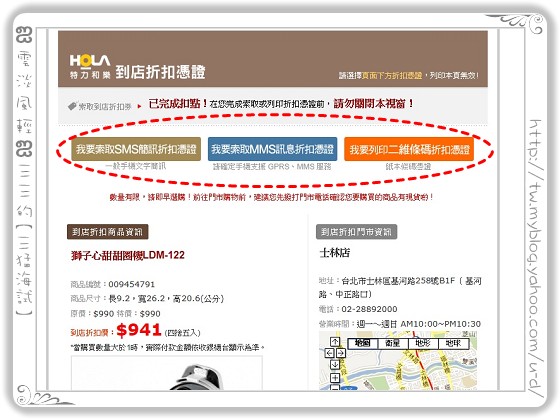
Task: Pan the map left with the arrow
Action: pyautogui.click(x=329, y=353)
